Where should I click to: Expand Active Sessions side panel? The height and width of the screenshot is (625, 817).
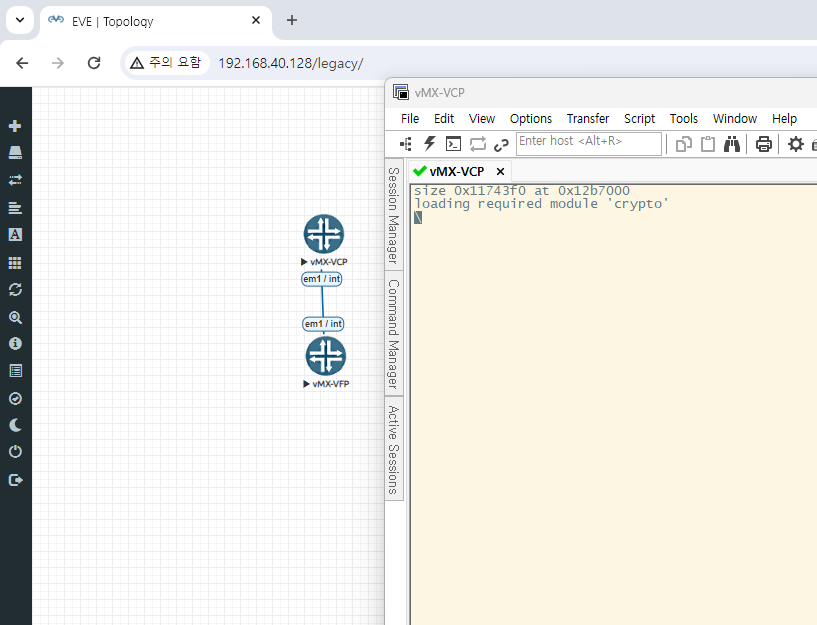(394, 449)
